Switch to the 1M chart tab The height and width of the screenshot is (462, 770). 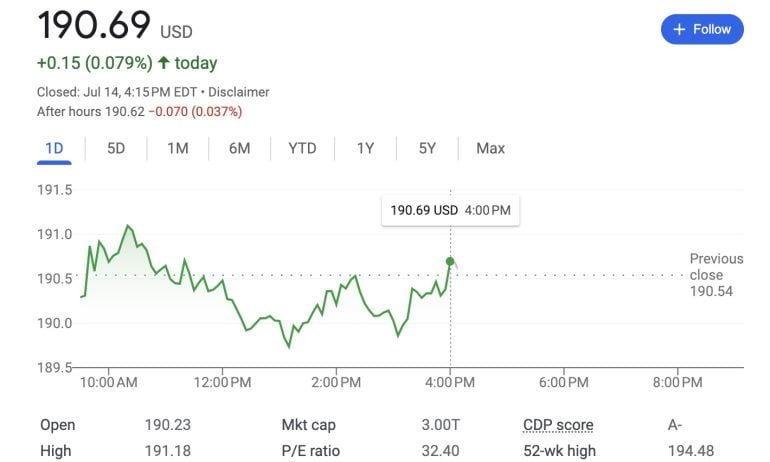pos(178,148)
